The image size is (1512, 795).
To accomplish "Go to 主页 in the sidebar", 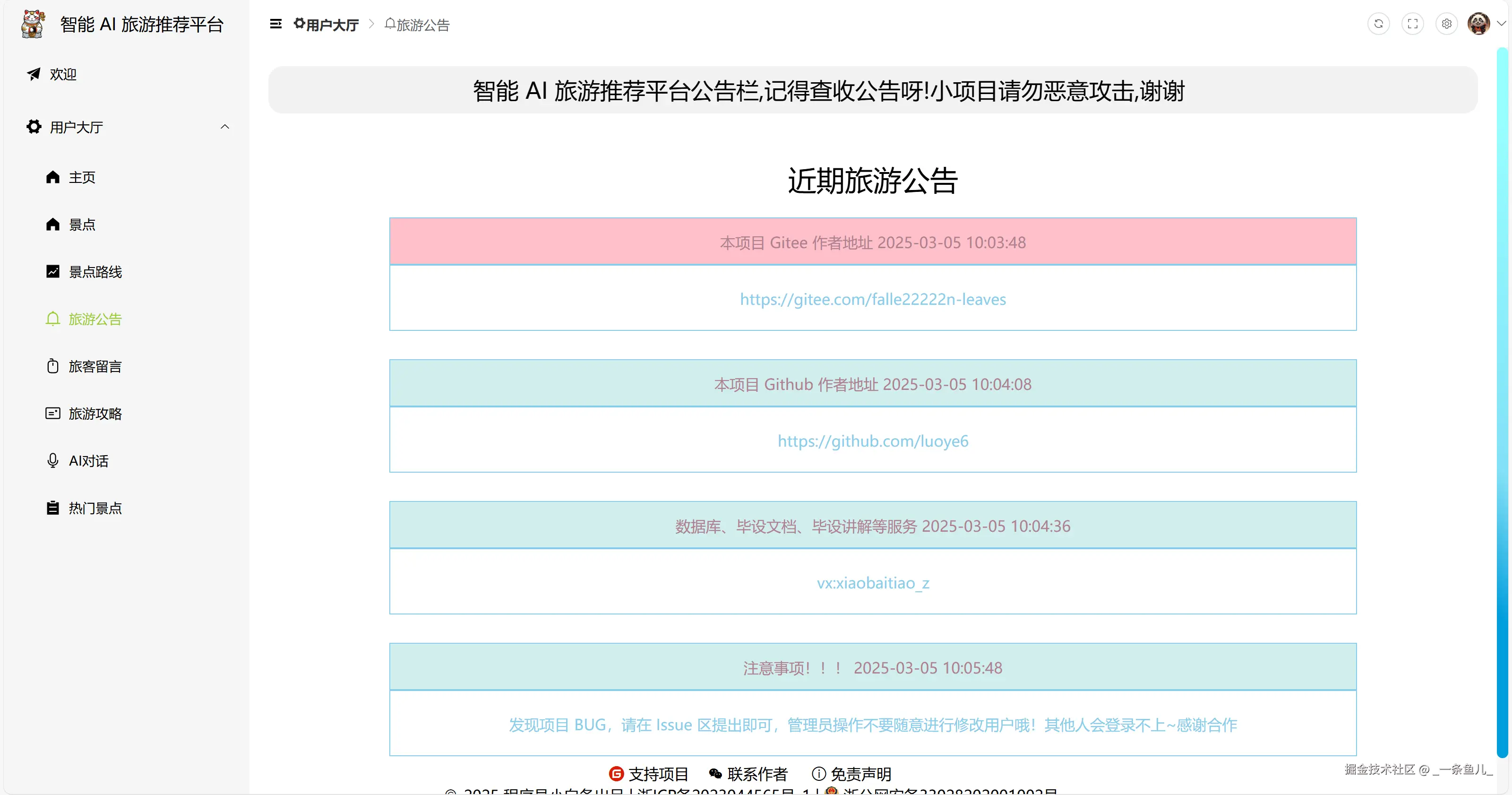I will click(x=82, y=177).
